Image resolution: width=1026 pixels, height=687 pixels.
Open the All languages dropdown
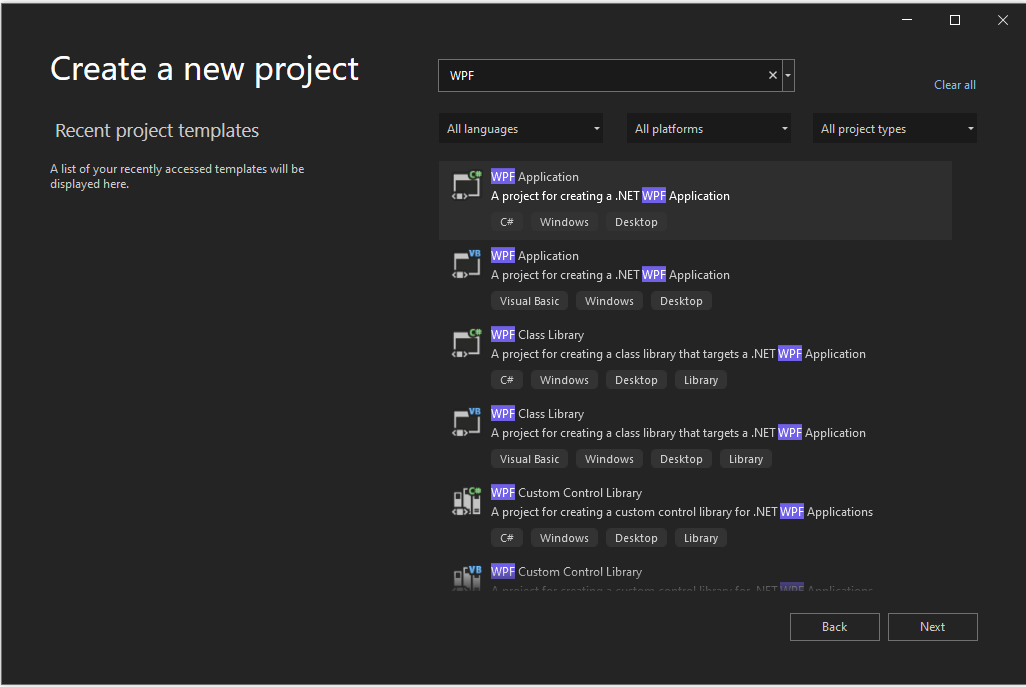[521, 128]
